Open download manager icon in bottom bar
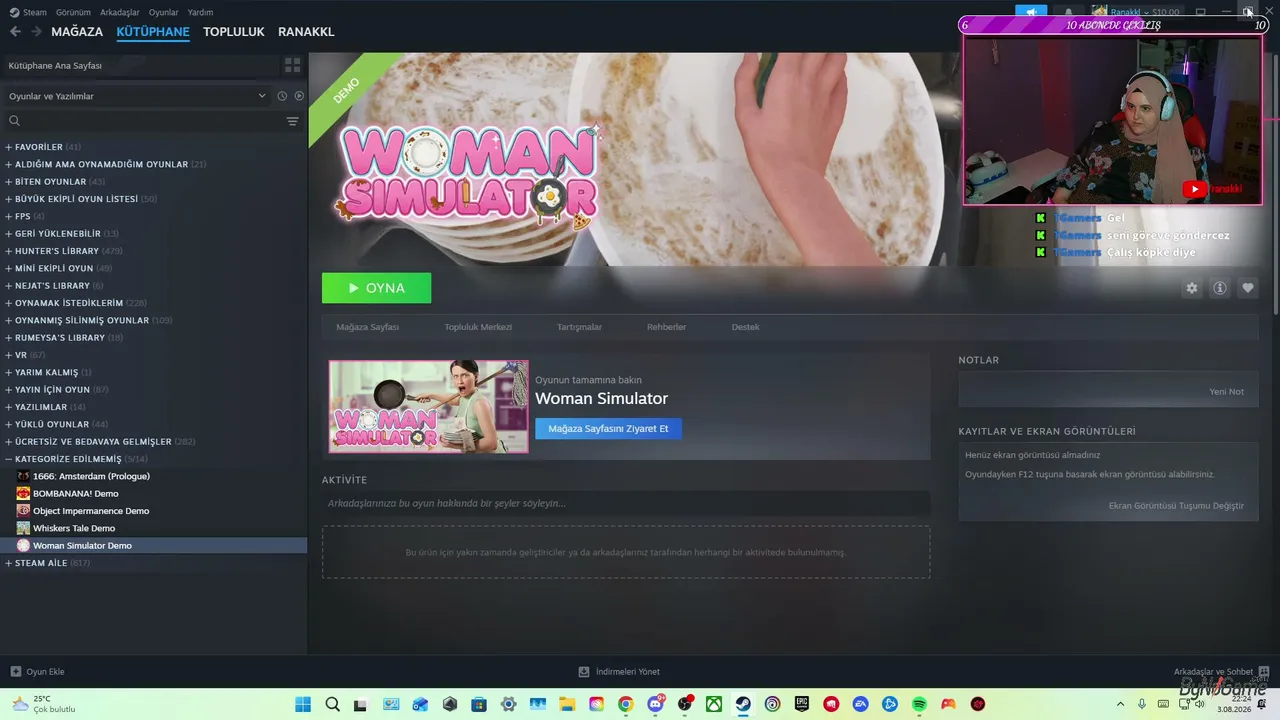 pyautogui.click(x=584, y=672)
